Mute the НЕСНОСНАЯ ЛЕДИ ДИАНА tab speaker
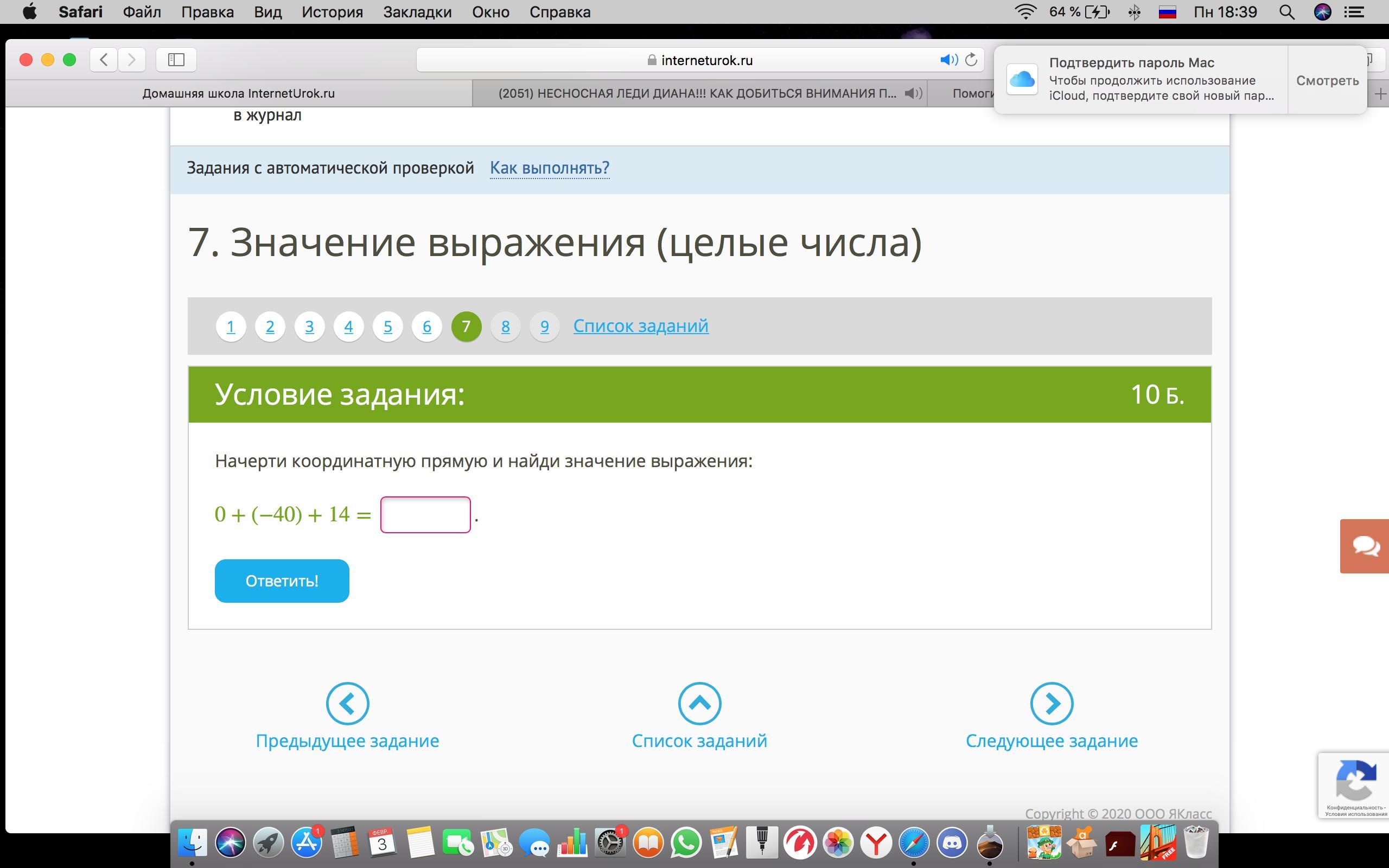 coord(913,93)
